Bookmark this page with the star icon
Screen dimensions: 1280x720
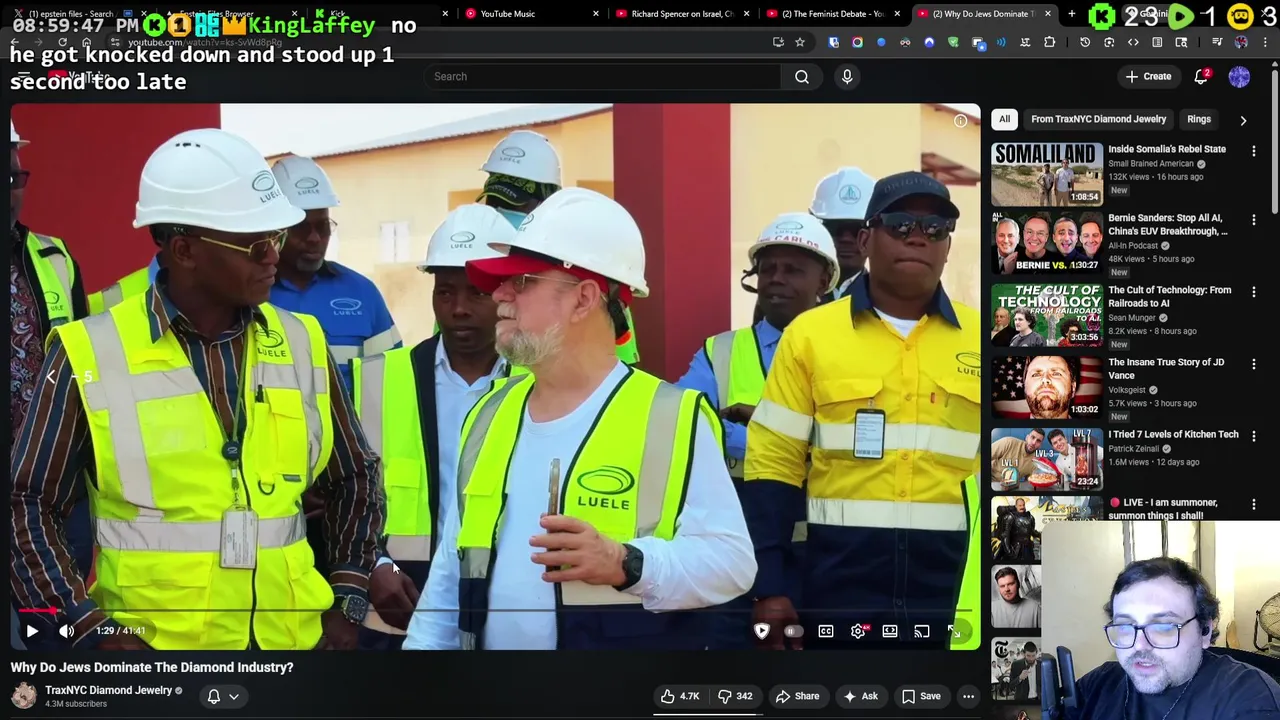point(800,42)
